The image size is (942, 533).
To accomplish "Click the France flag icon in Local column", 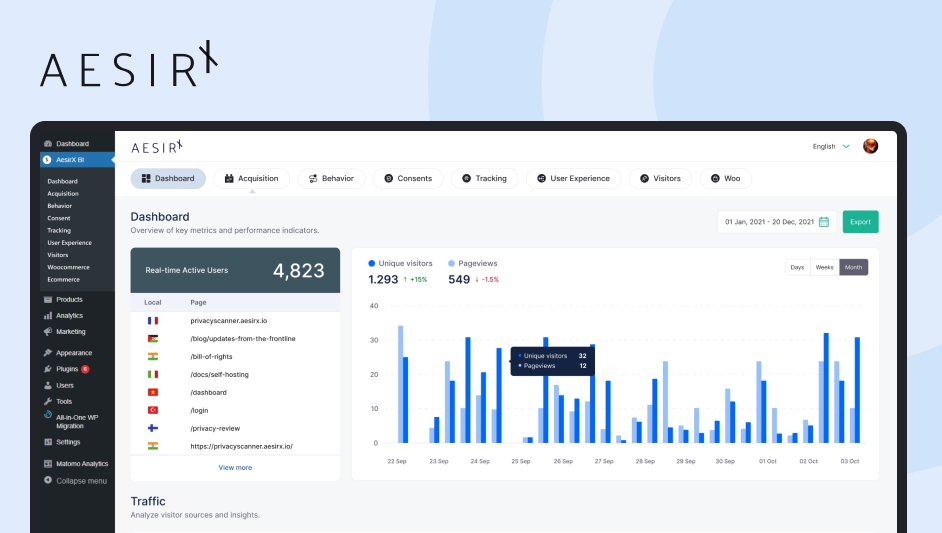I will coord(153,321).
